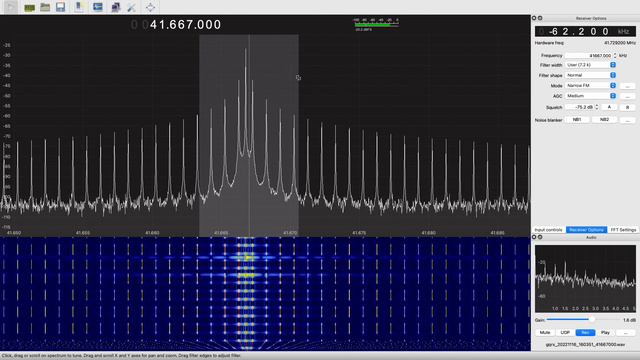Open the I/O device configuration icon
640x360 pixels.
point(29,7)
